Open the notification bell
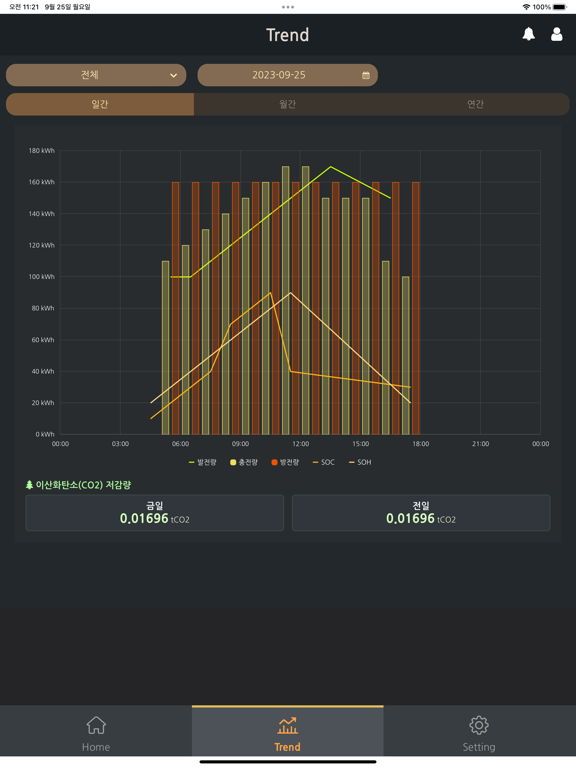Image resolution: width=576 pixels, height=768 pixels. [528, 34]
